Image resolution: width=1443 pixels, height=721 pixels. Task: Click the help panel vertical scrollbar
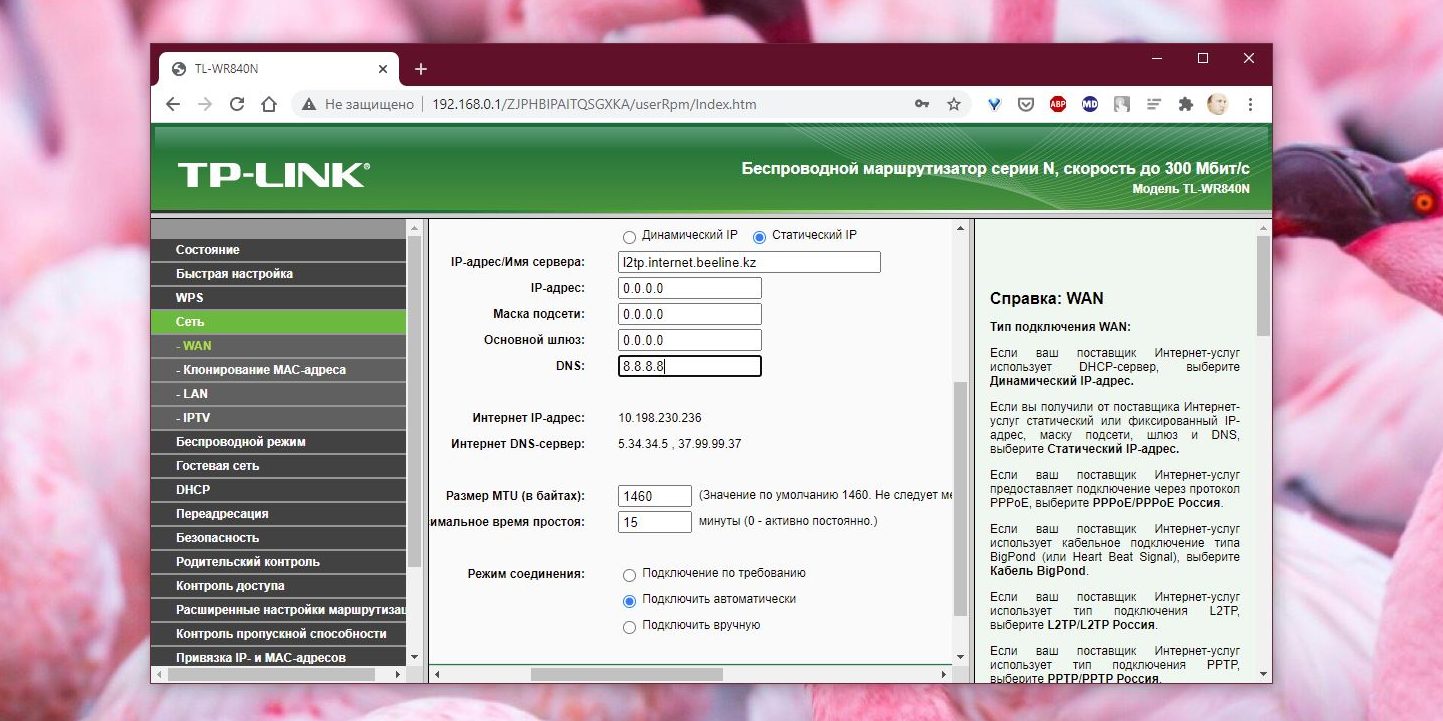[x=1263, y=285]
